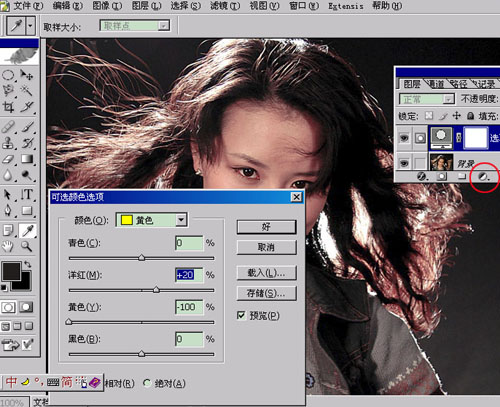This screenshot has width=500, height=407.
Task: Select the Brush tool
Action: tap(27, 127)
